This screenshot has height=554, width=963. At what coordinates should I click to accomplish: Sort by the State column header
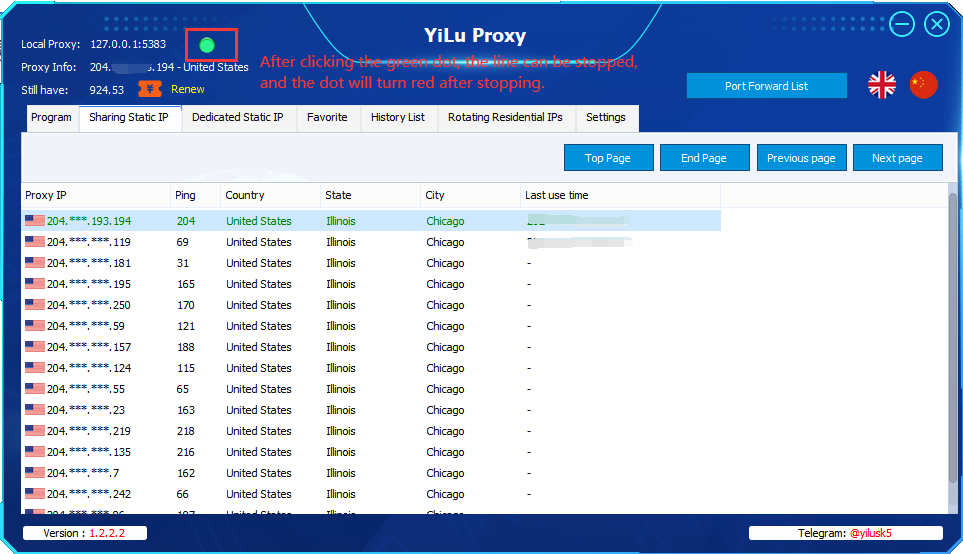click(370, 195)
